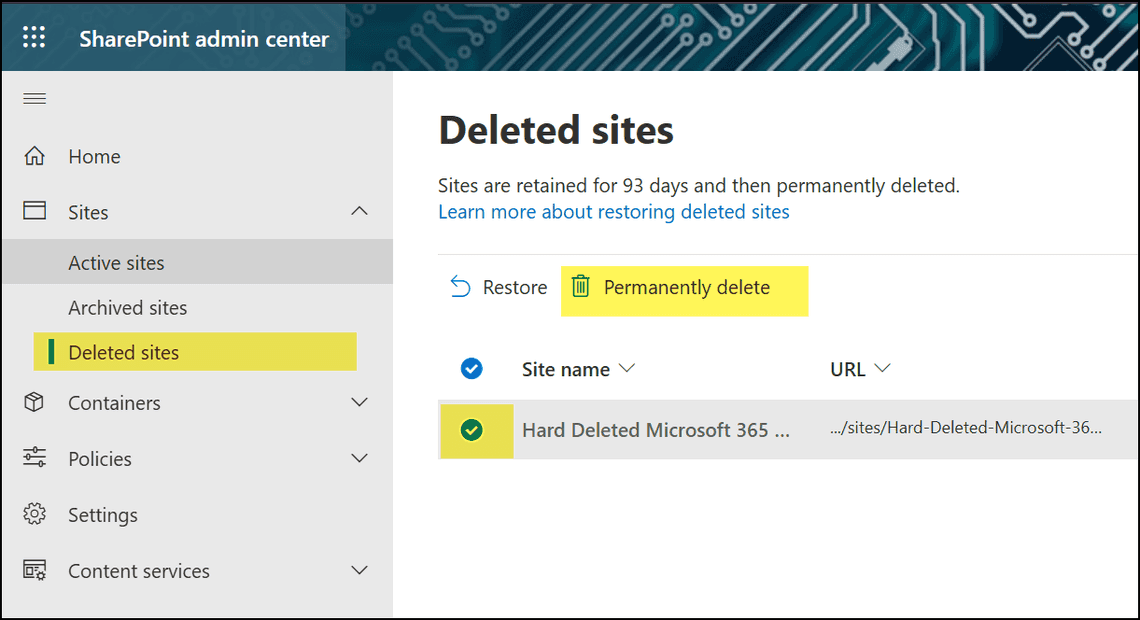Expand the Content services chevron

pyautogui.click(x=359, y=570)
